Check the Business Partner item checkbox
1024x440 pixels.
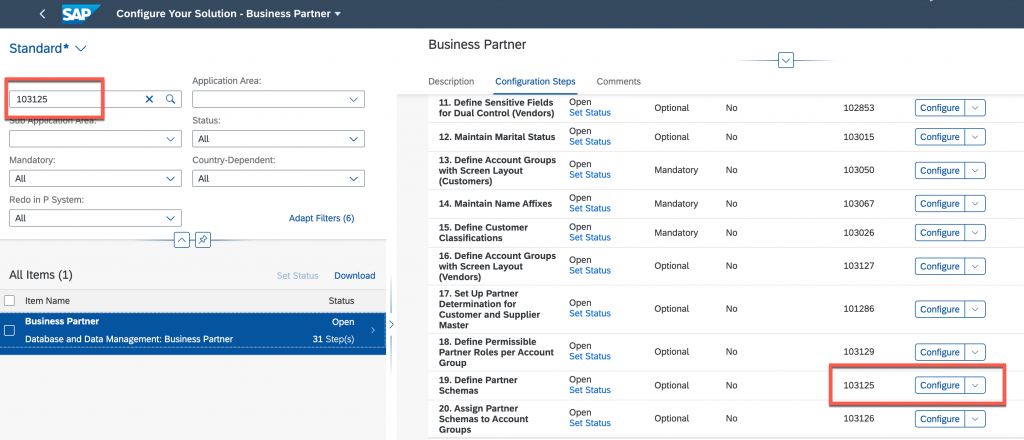pyautogui.click(x=10, y=330)
